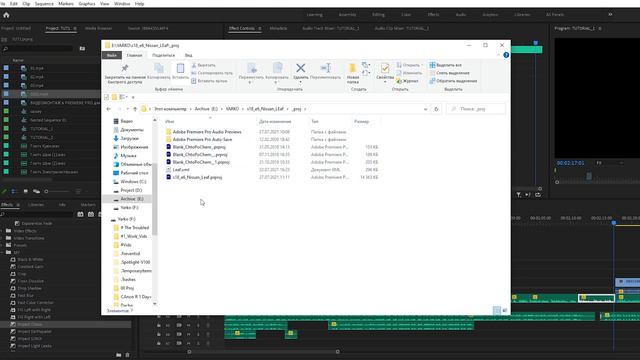The image size is (640, 360).
Task: Click Invert Selection (Обратить выделение) button
Action: [x=453, y=81]
